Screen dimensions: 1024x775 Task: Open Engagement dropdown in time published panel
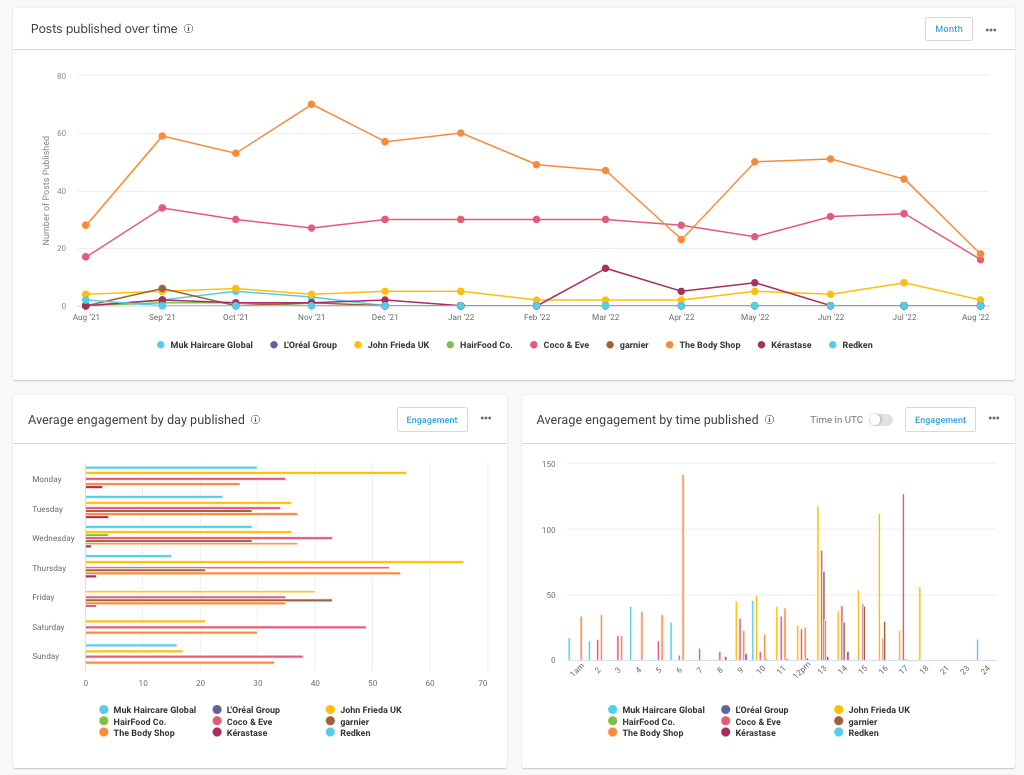pos(940,420)
